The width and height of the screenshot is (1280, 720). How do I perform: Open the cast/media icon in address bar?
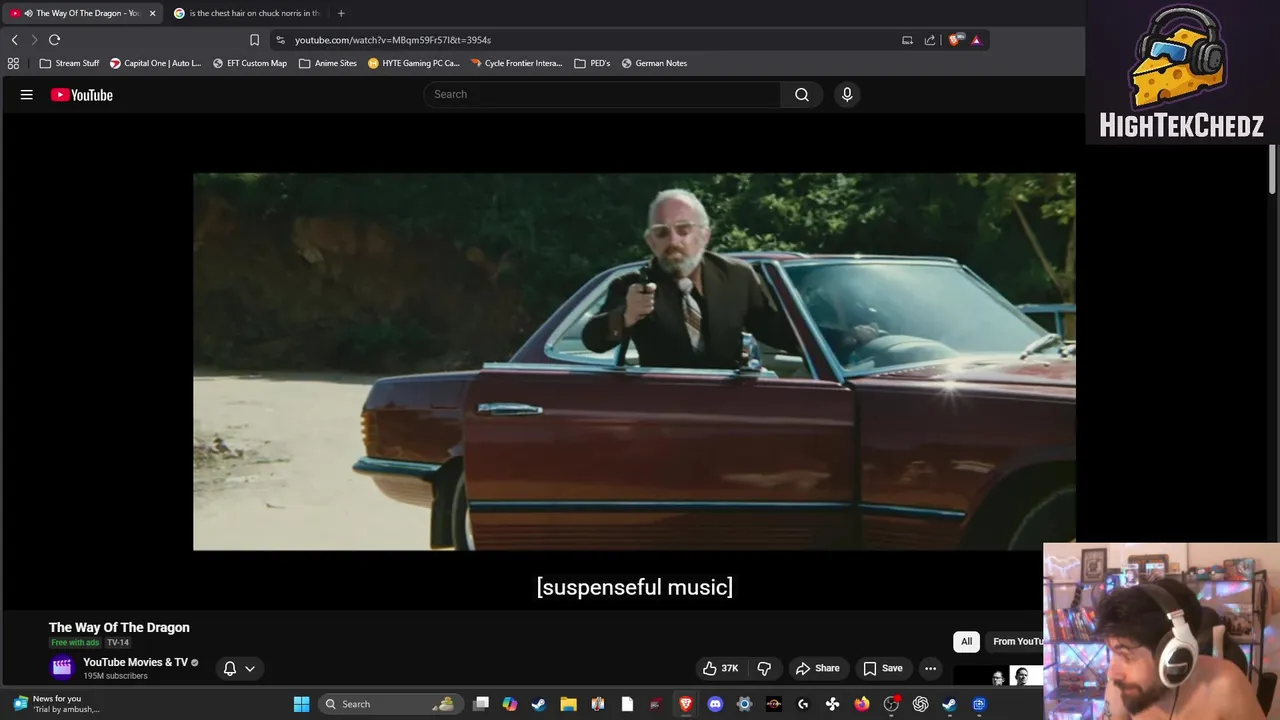point(907,40)
